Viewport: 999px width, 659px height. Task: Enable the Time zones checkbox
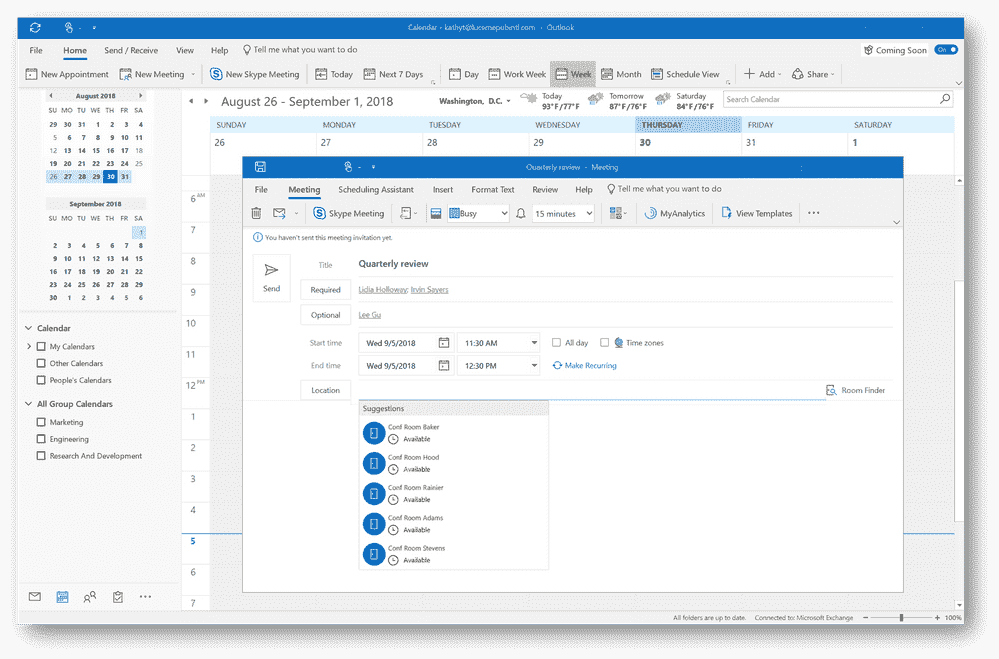[x=605, y=343]
